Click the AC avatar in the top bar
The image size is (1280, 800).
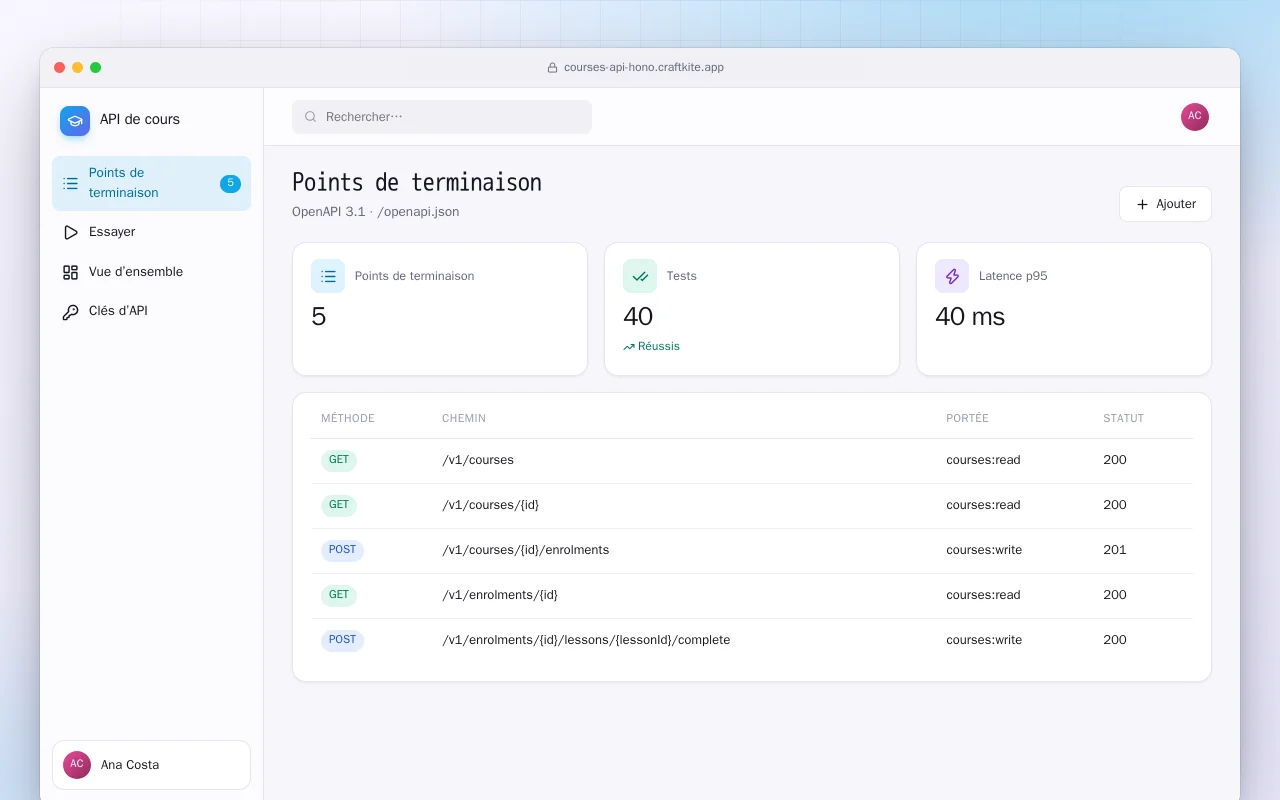point(1195,116)
